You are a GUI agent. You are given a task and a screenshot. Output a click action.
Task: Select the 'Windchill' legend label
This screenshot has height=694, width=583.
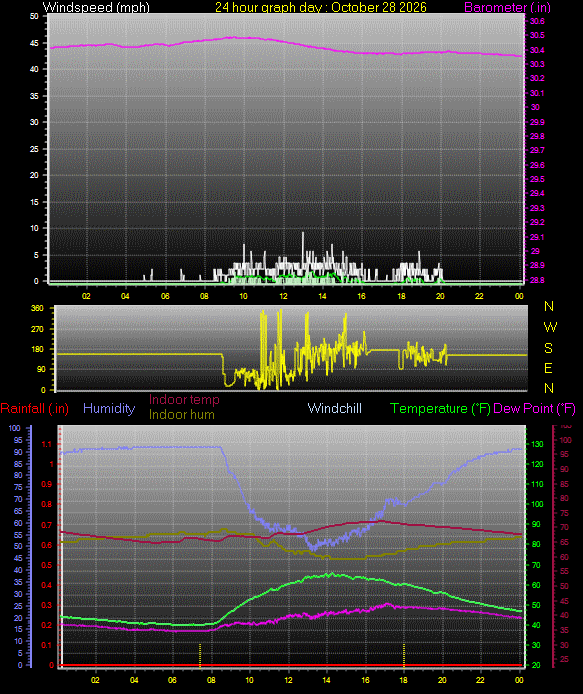coord(335,408)
